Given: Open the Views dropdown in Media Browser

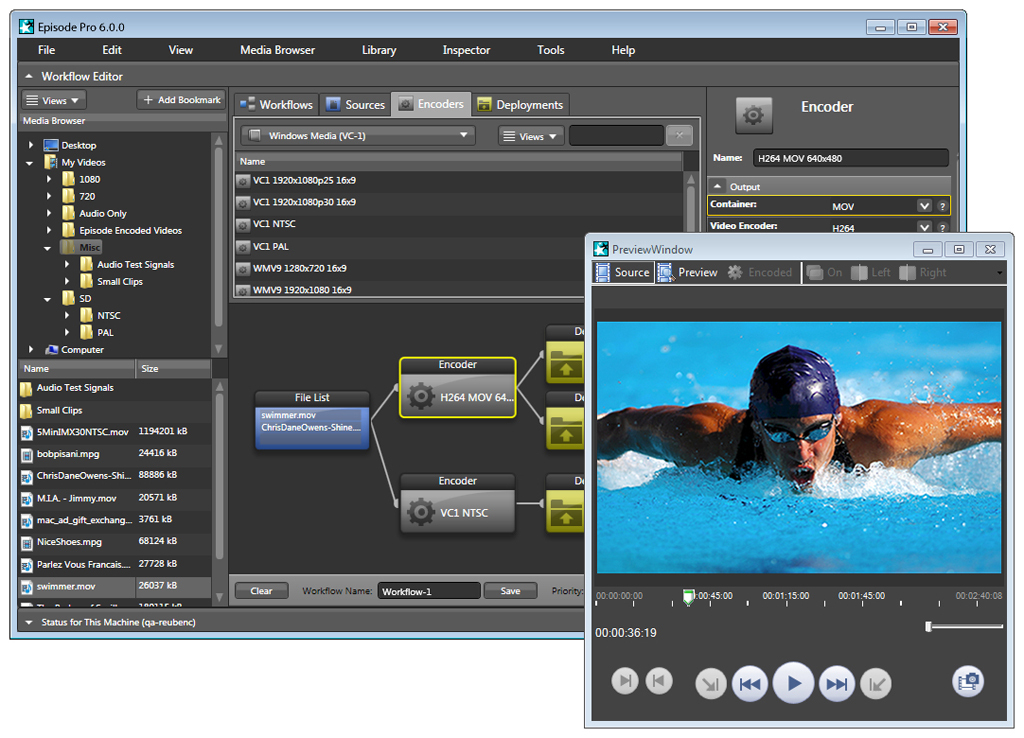Looking at the screenshot, I should pos(54,100).
